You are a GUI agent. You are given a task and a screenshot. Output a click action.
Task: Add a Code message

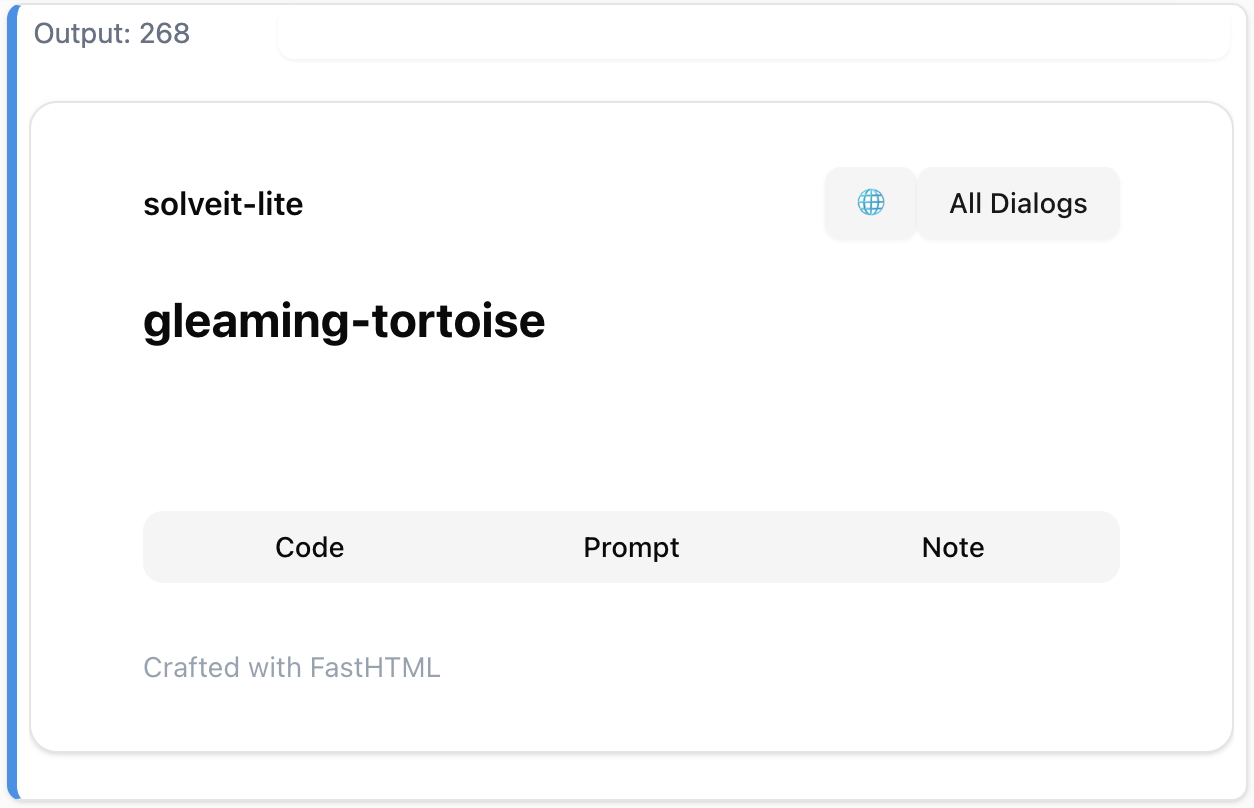coord(310,547)
